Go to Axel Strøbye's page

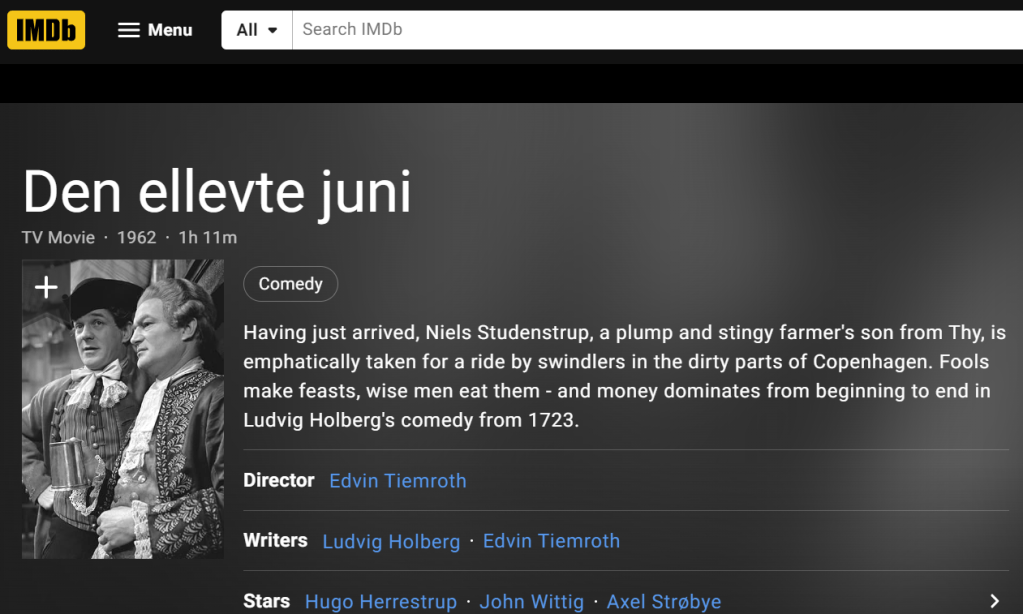point(664,601)
